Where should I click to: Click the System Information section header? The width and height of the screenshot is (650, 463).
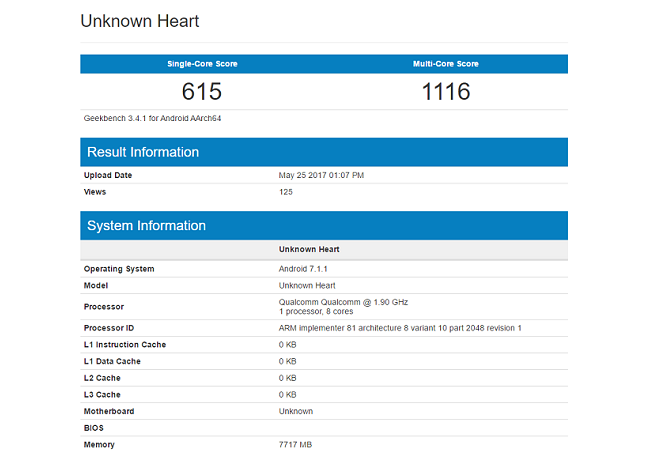[146, 226]
